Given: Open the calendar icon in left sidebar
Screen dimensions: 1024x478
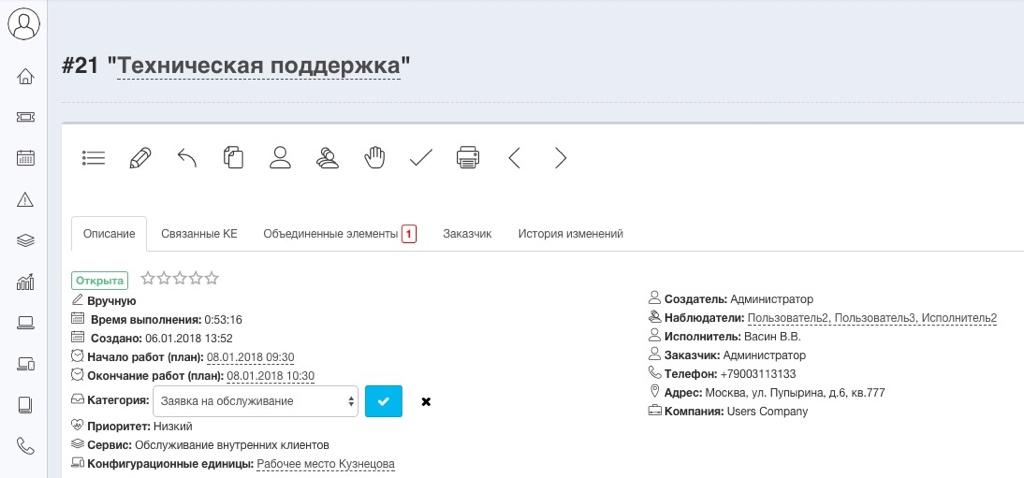Looking at the screenshot, I should click(26, 158).
